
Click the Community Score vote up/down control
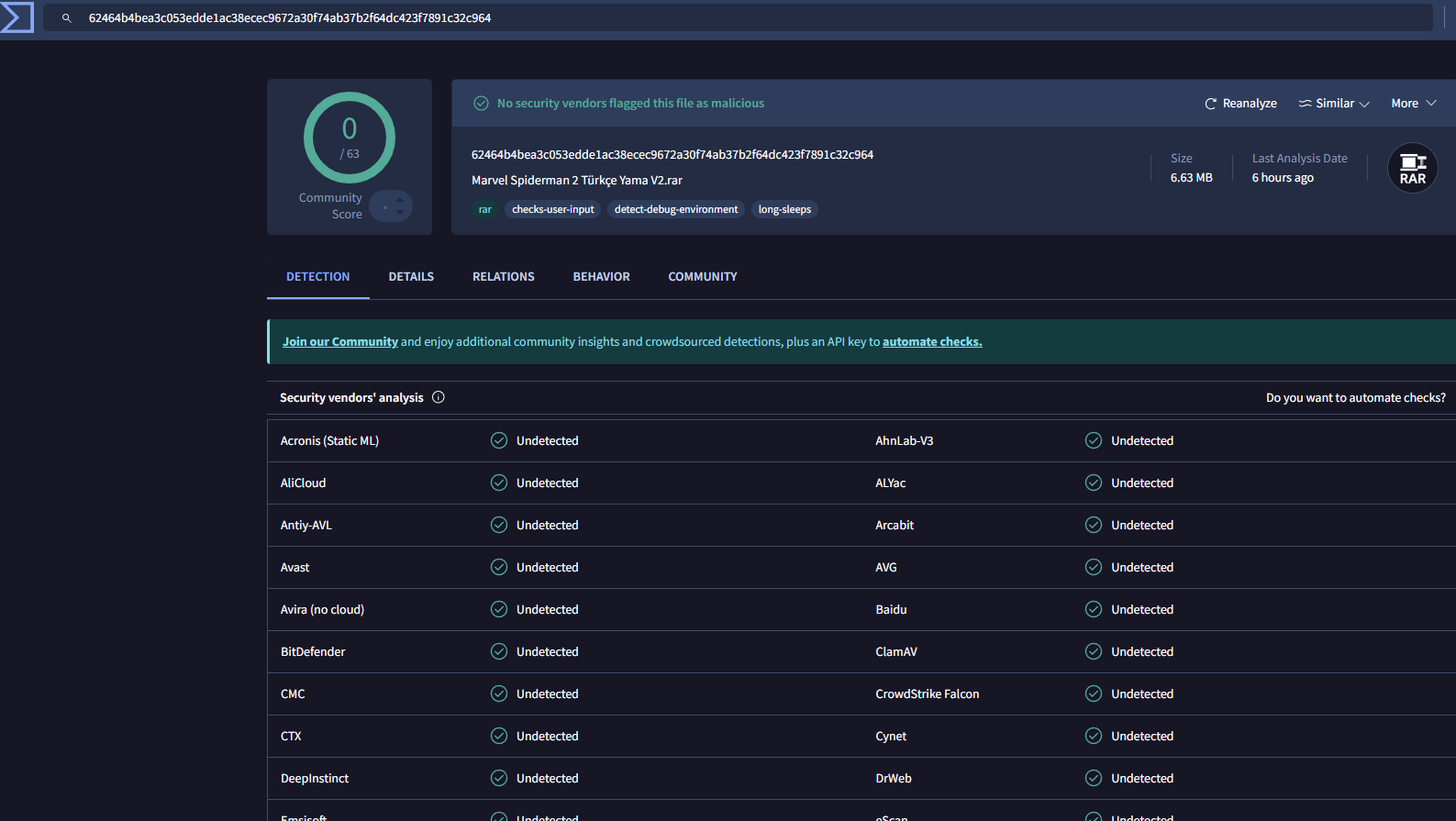pyautogui.click(x=392, y=206)
